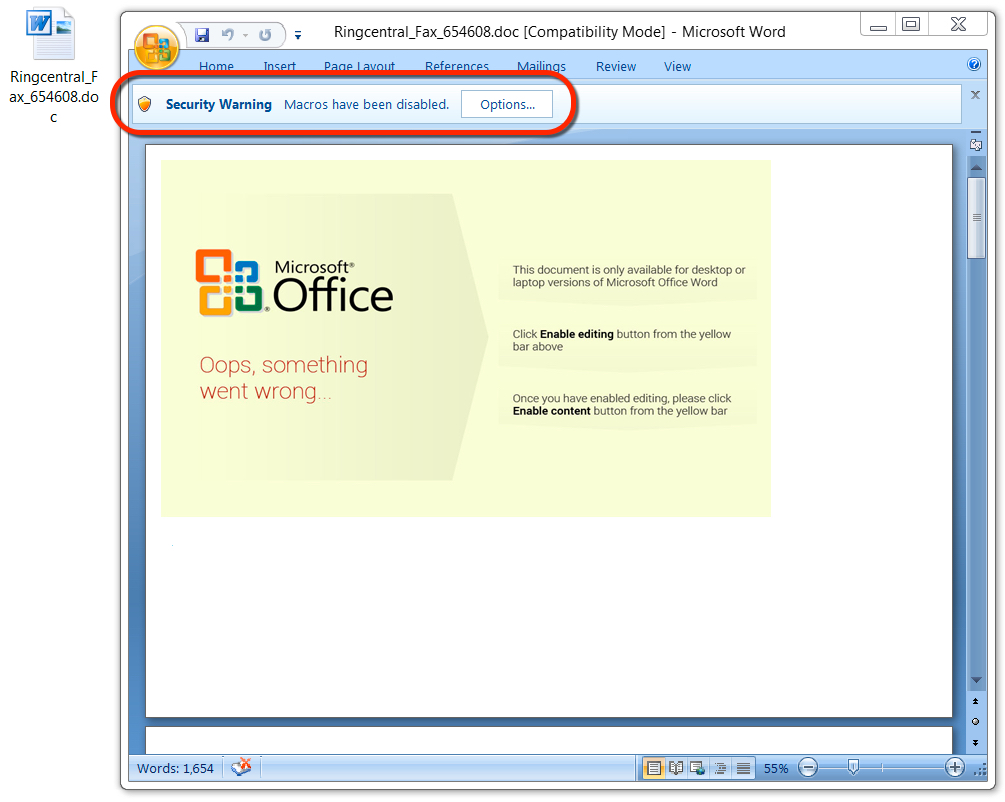The height and width of the screenshot is (802, 1005).
Task: Switch to the Page Layout tab
Action: pyautogui.click(x=359, y=66)
